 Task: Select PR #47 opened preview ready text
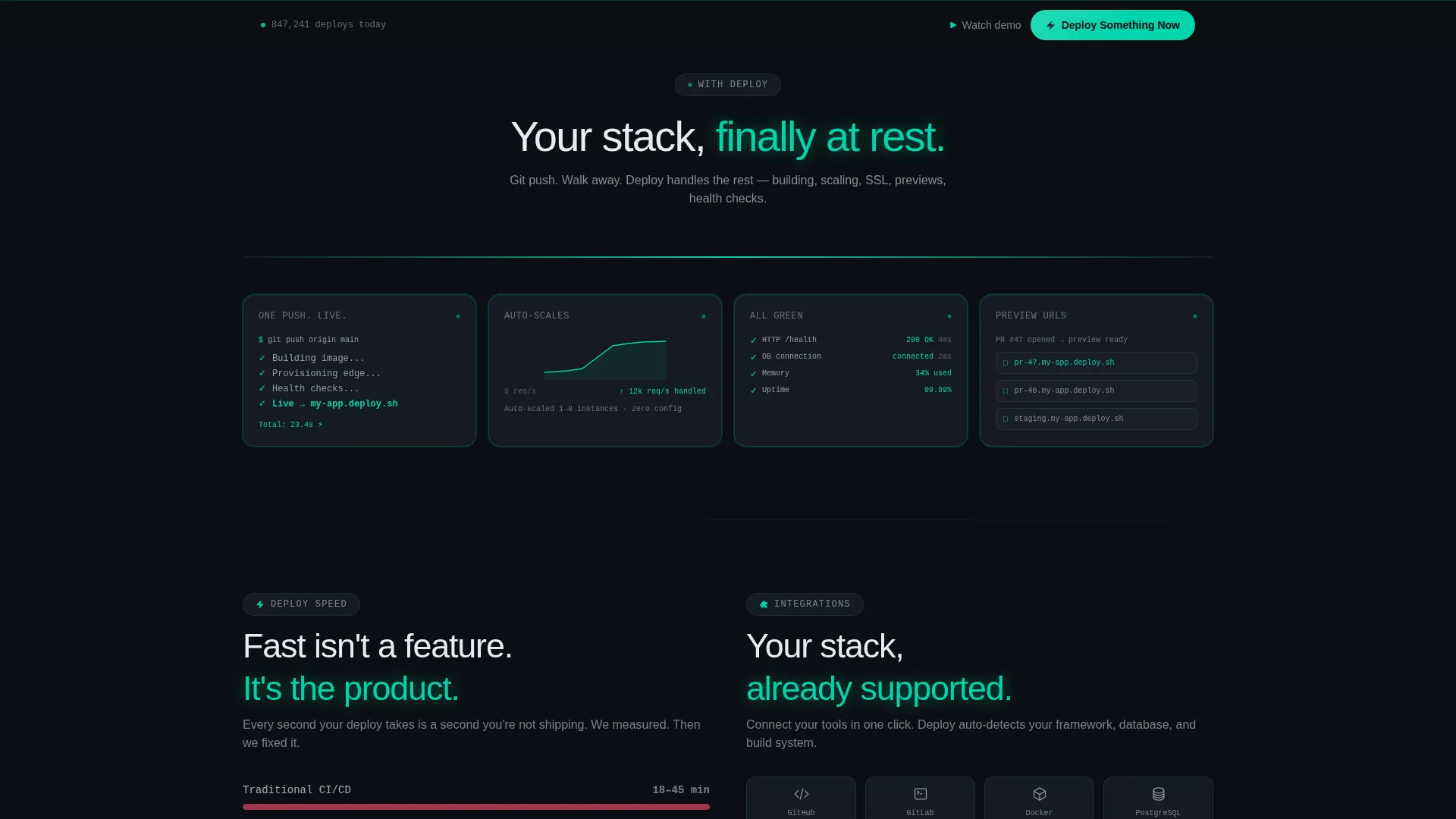pos(1061,340)
